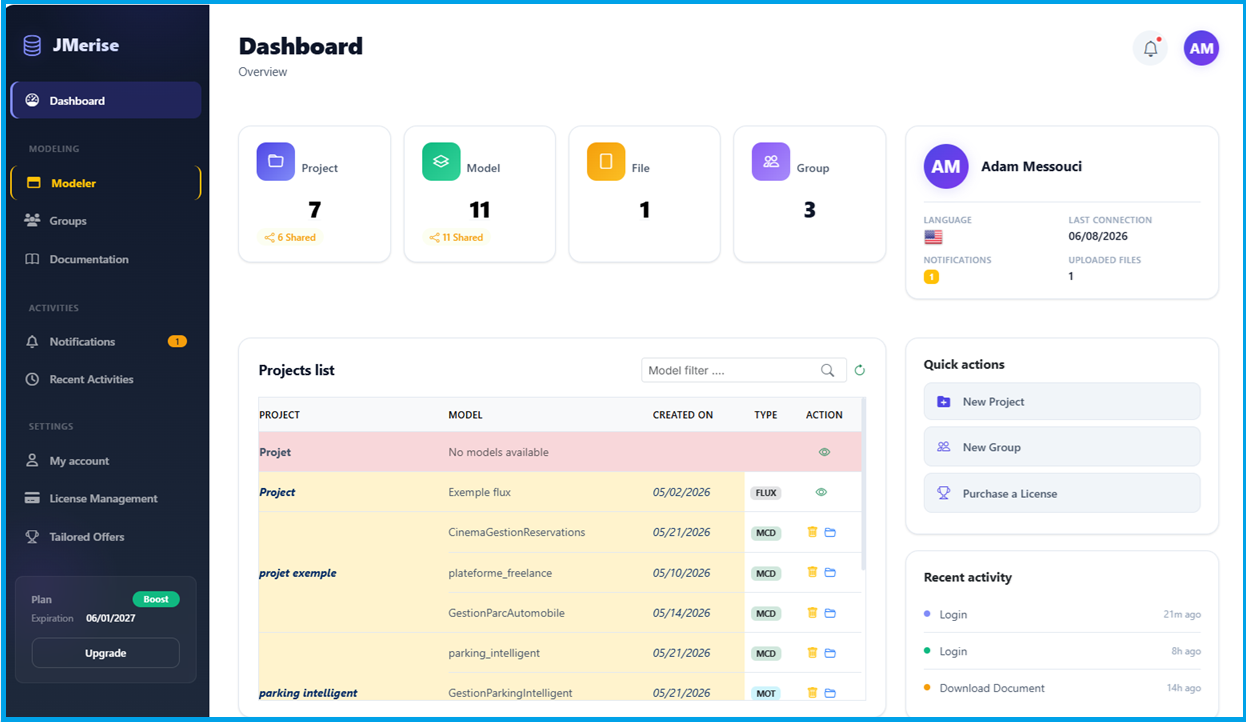Viewport: 1246px width, 722px height.
Task: Open the plateforme_freelance model with its folder icon
Action: pyautogui.click(x=830, y=573)
